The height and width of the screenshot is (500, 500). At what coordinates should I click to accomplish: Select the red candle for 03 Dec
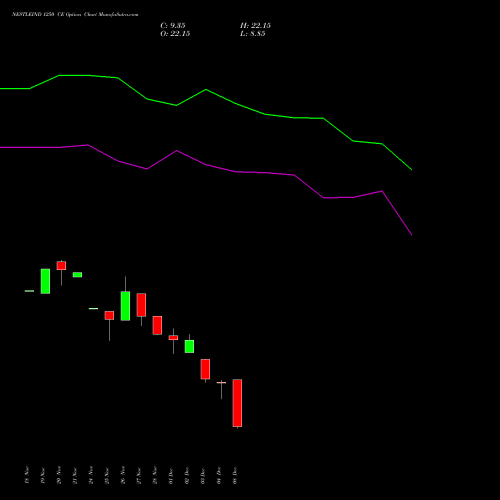click(205, 369)
